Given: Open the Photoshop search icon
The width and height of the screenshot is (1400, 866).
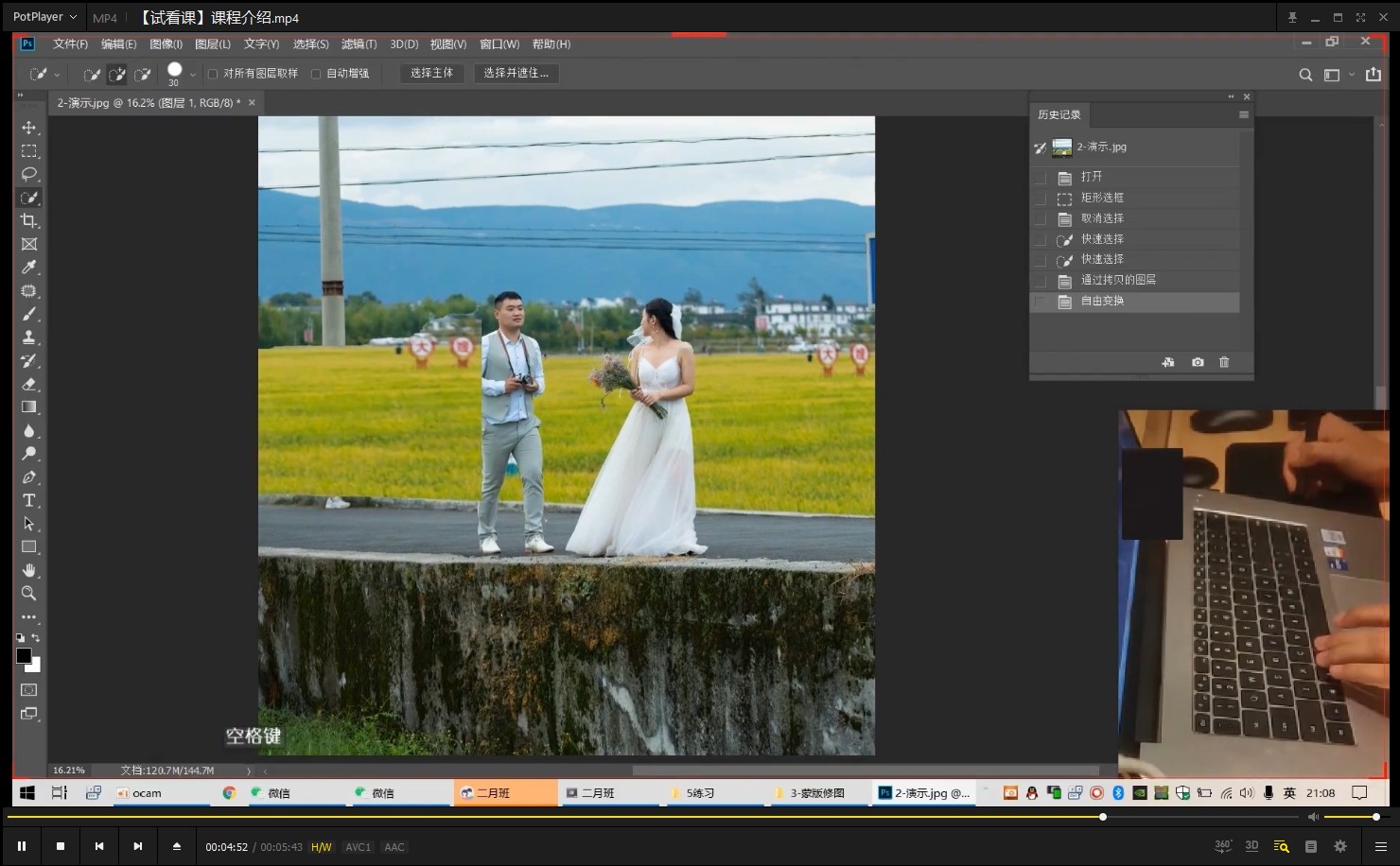Looking at the screenshot, I should tap(1305, 75).
